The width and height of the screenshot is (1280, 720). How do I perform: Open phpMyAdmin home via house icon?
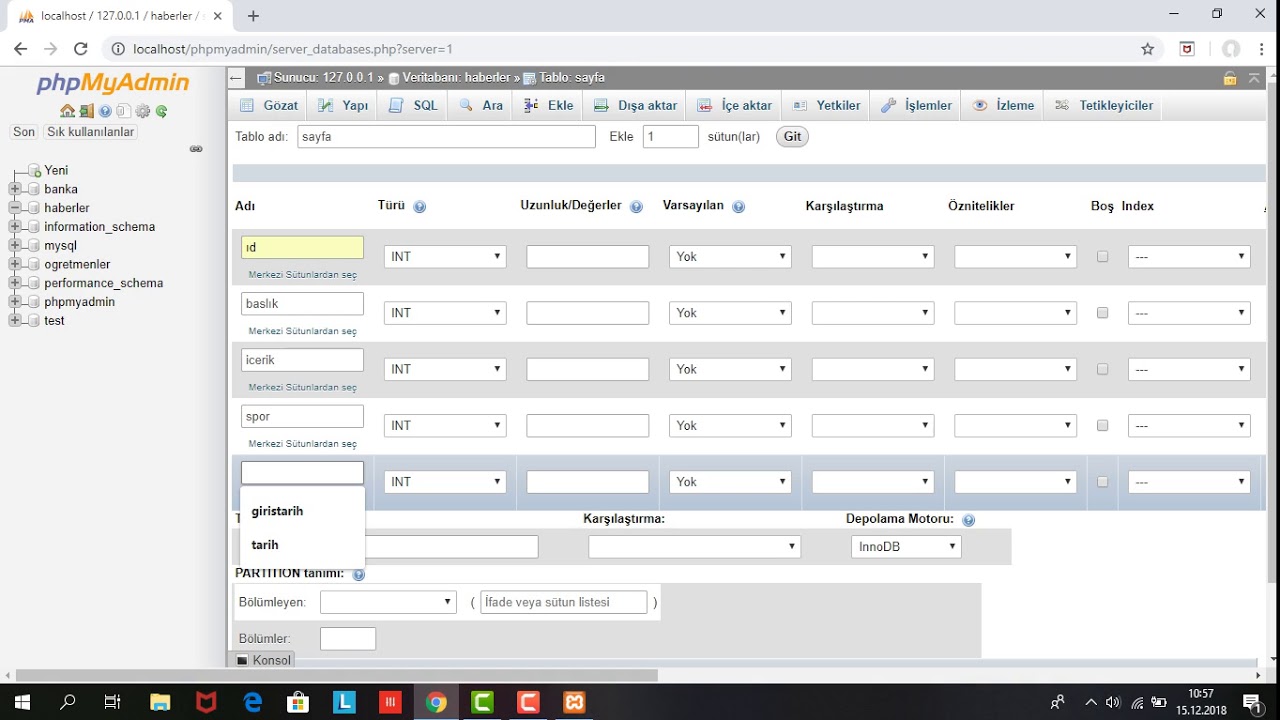point(67,111)
